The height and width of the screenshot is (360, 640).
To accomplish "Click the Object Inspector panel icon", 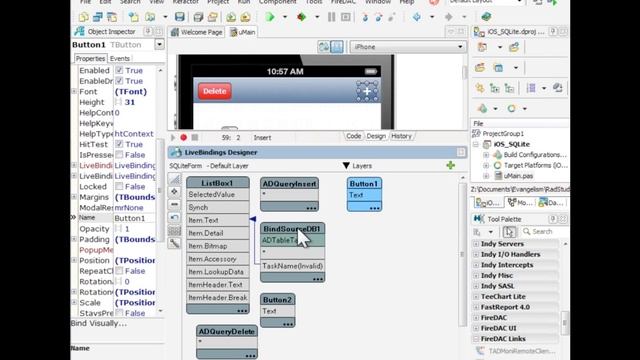I will (x=80, y=31).
